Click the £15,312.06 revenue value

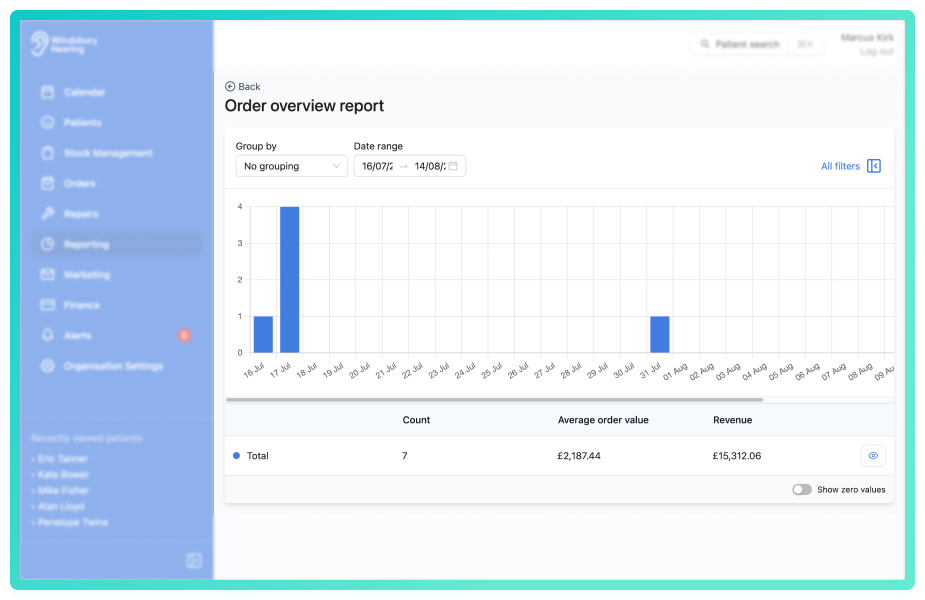click(x=737, y=455)
